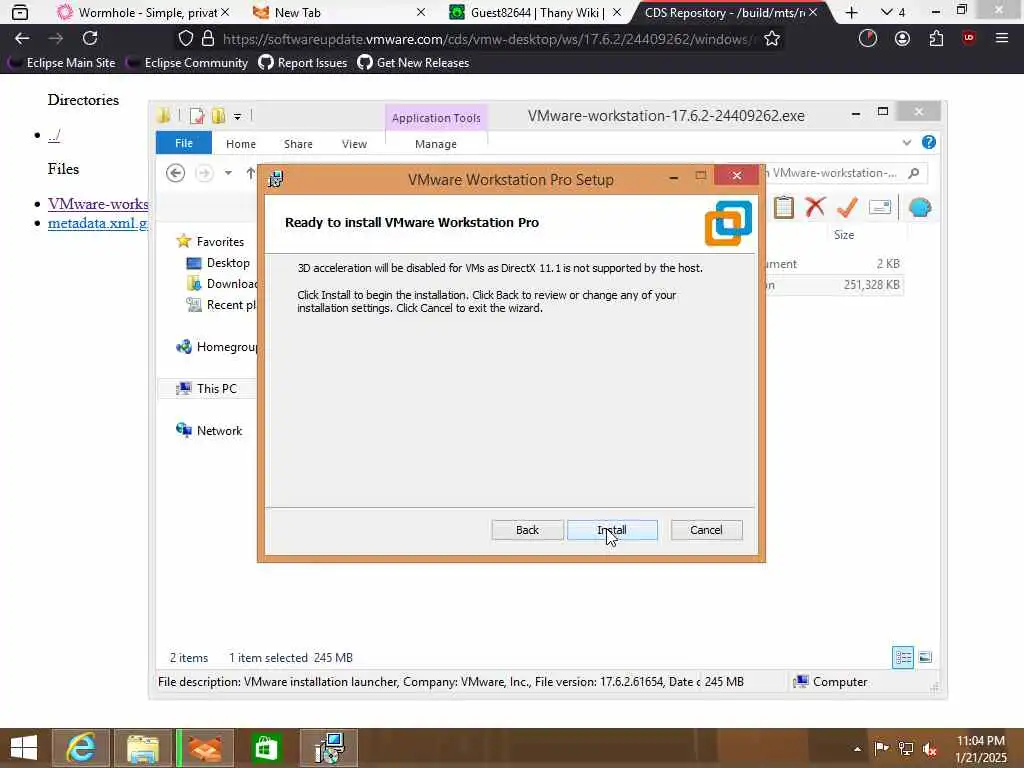The height and width of the screenshot is (768, 1024).
Task: Cancel the VMware Workstation Pro setup
Action: [706, 530]
